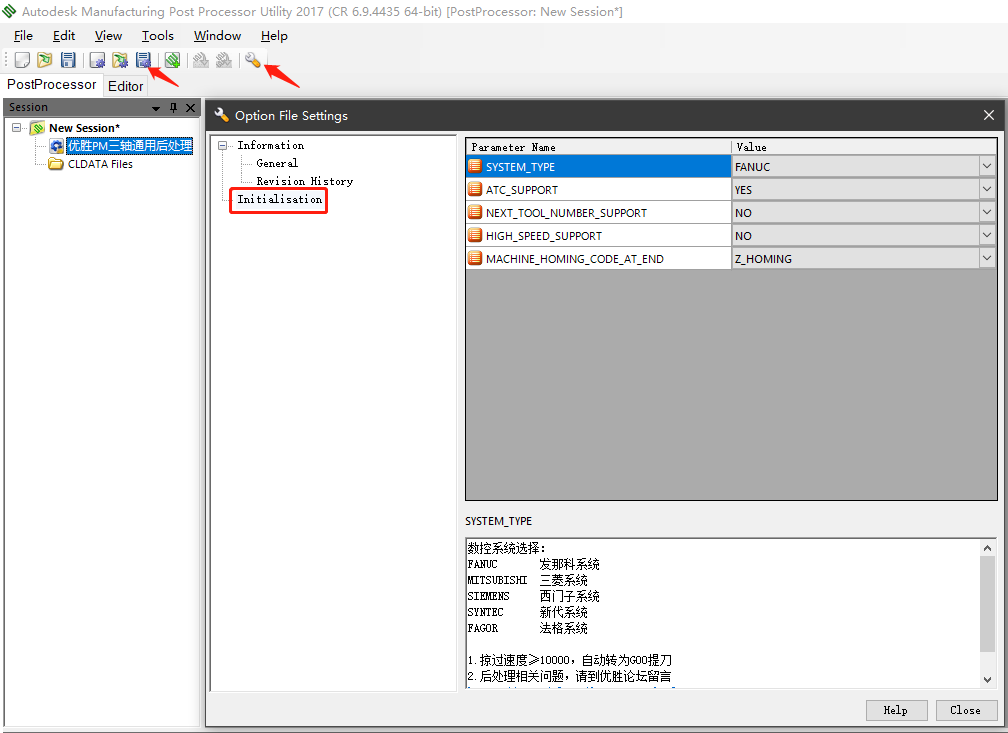This screenshot has height=733, width=1008.
Task: Click the first greyed-out Process toolbar icon
Action: [x=201, y=60]
